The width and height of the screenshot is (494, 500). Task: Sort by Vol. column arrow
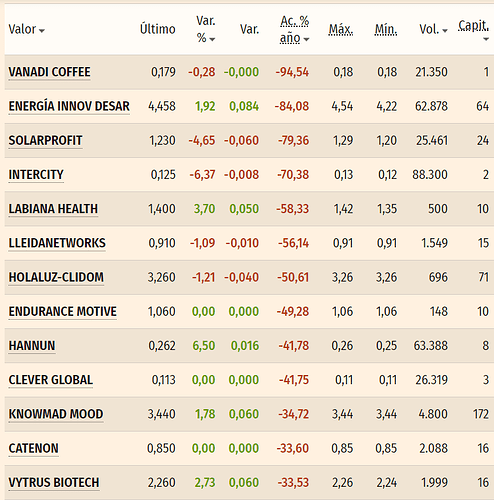(445, 31)
